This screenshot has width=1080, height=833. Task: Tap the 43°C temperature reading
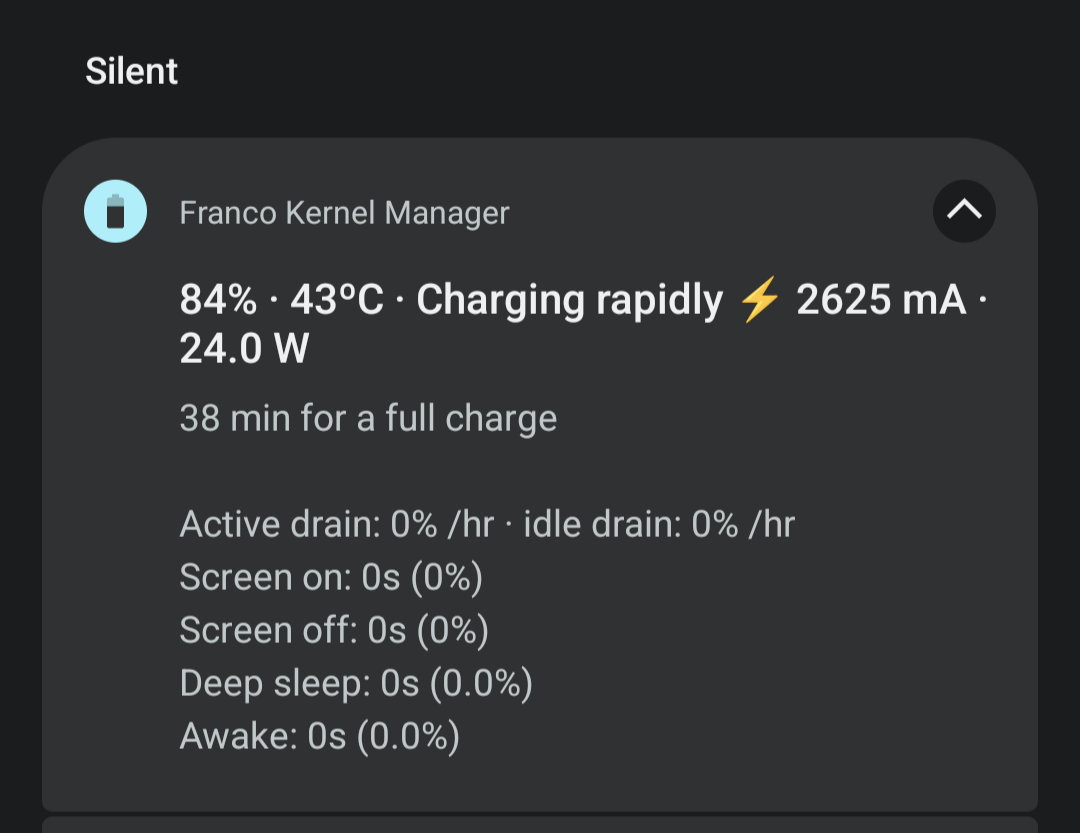(337, 300)
